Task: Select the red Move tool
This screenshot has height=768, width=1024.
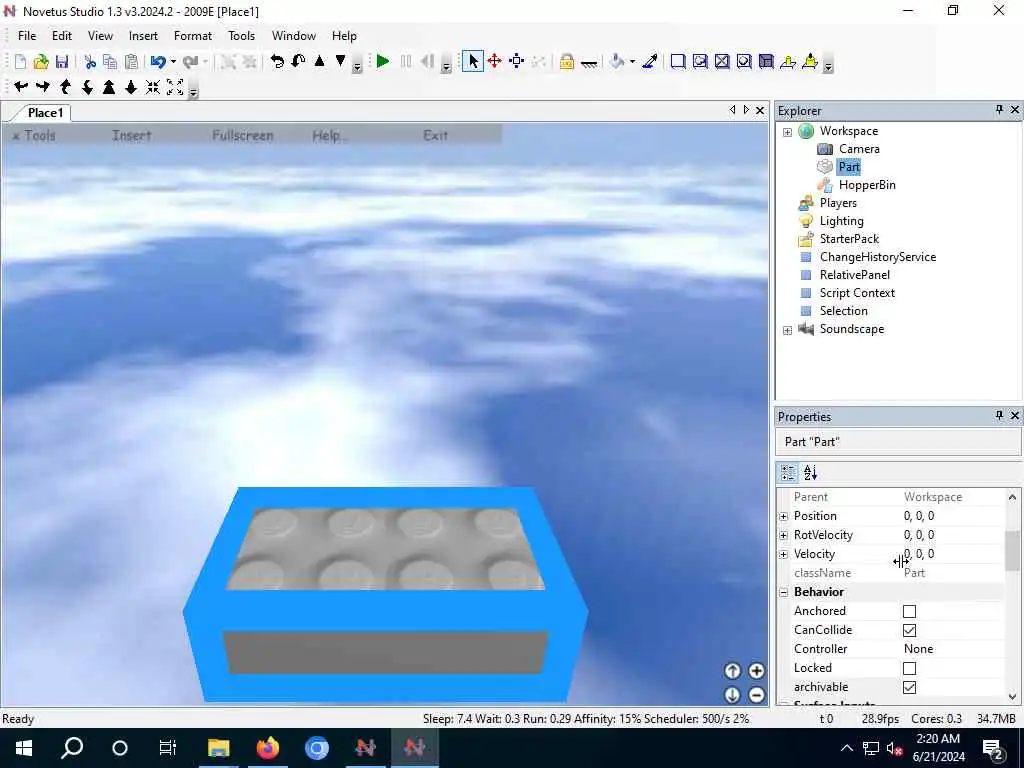Action: coord(494,61)
